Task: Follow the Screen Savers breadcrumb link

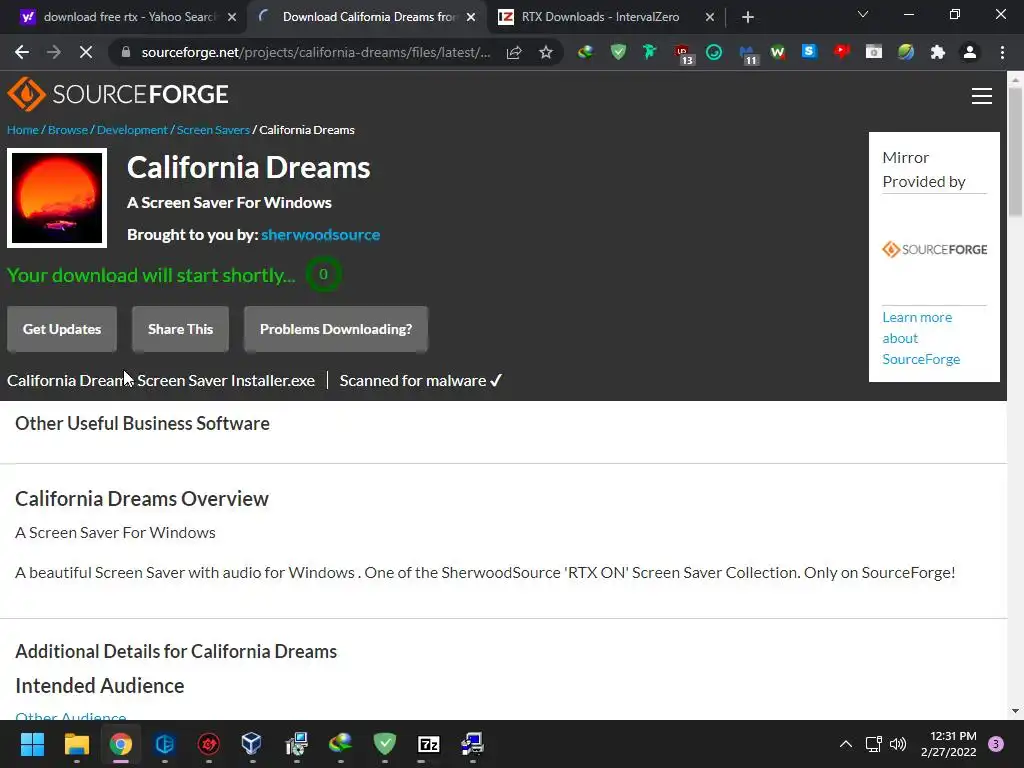Action: point(213,129)
